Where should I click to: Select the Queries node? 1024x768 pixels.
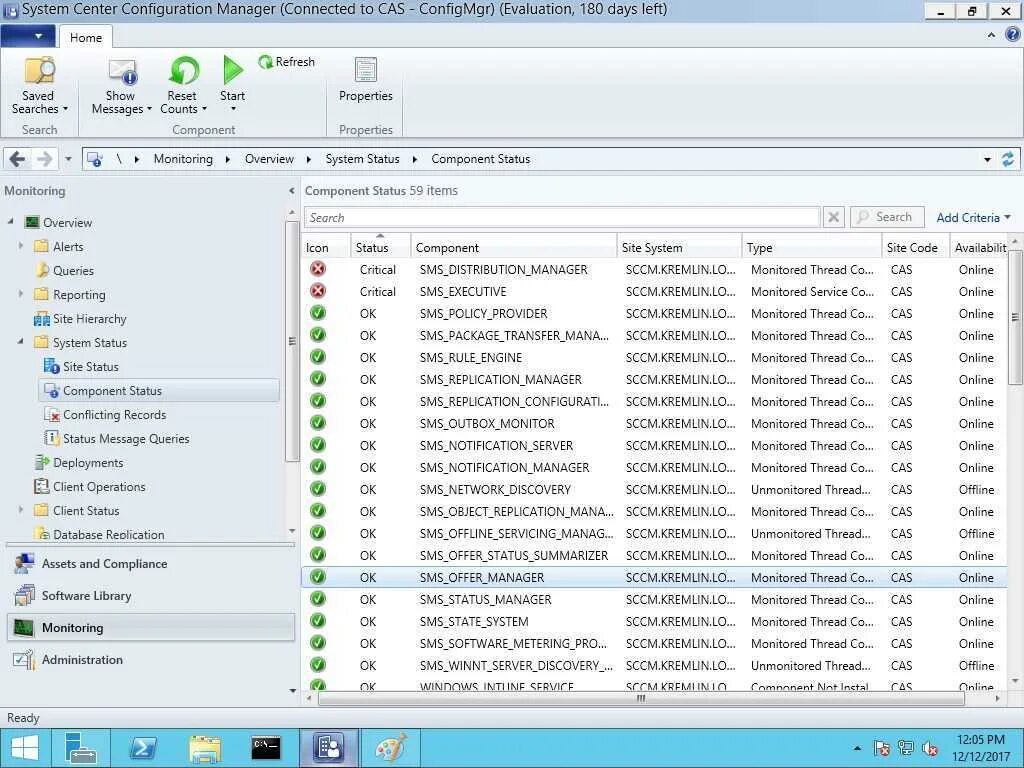click(x=73, y=270)
